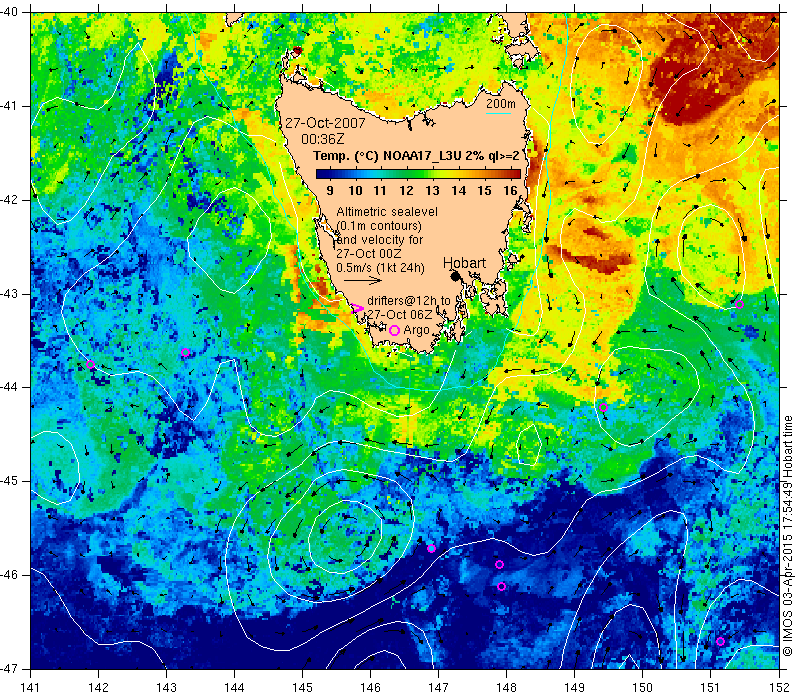Select Argo float marker near 143.3E, 43.6S
This screenshot has width=800, height=700.
tap(185, 353)
